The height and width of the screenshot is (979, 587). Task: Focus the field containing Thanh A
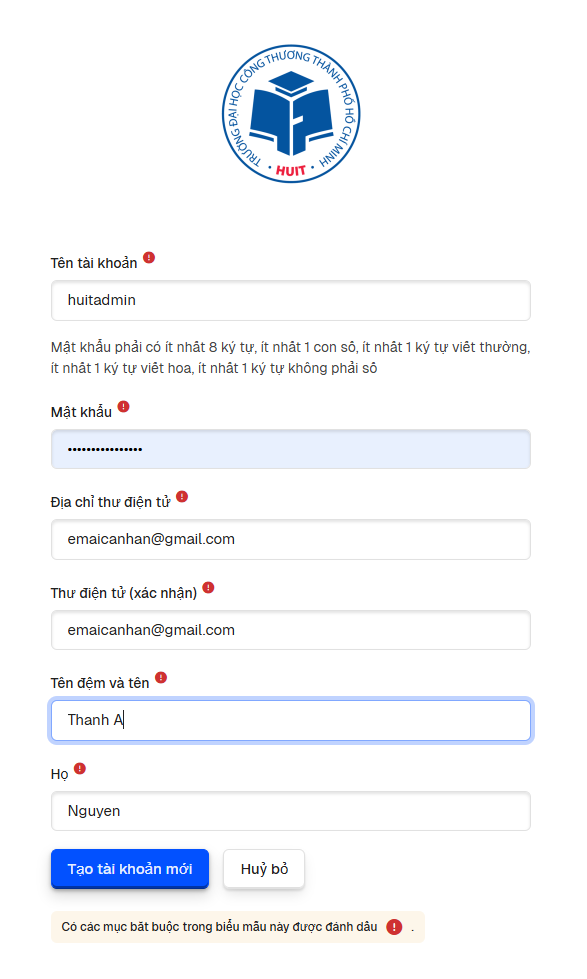tap(291, 721)
